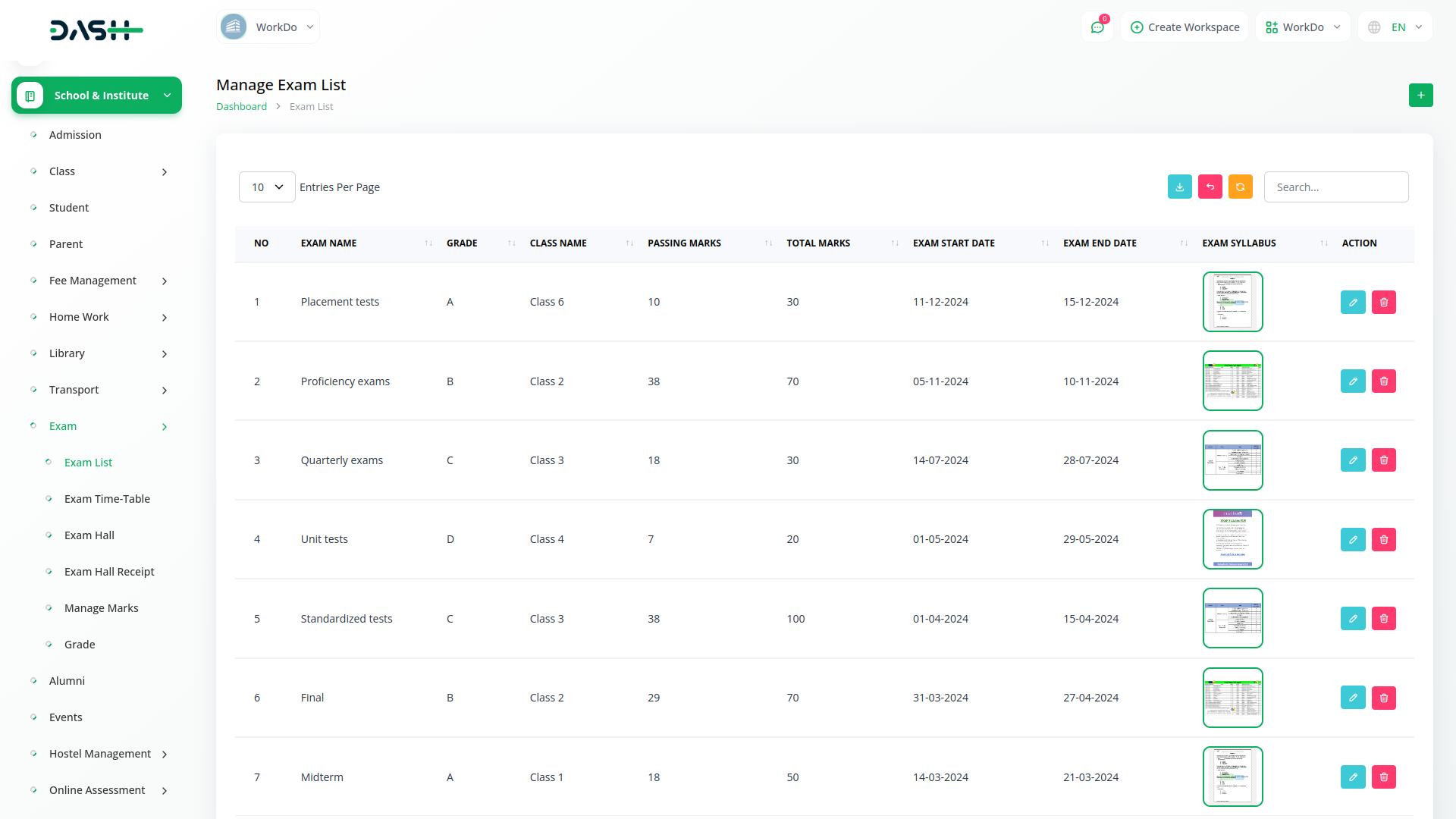Viewport: 1456px width, 819px height.
Task: Click the green add exam plus button
Action: click(x=1420, y=96)
